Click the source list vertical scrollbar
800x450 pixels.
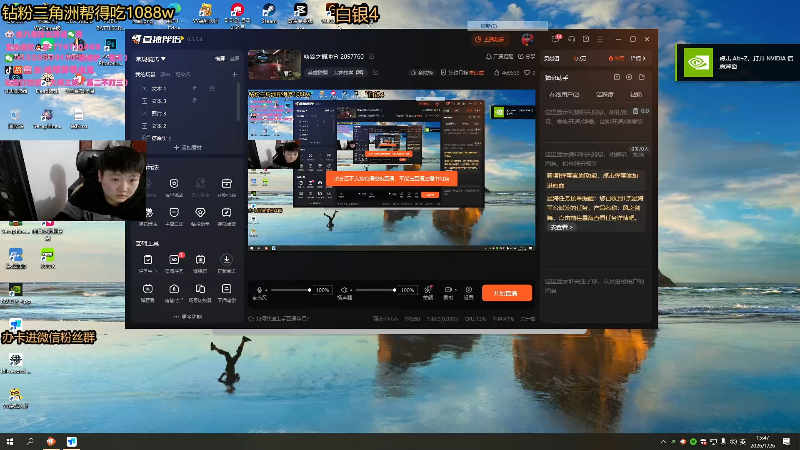coord(238,102)
